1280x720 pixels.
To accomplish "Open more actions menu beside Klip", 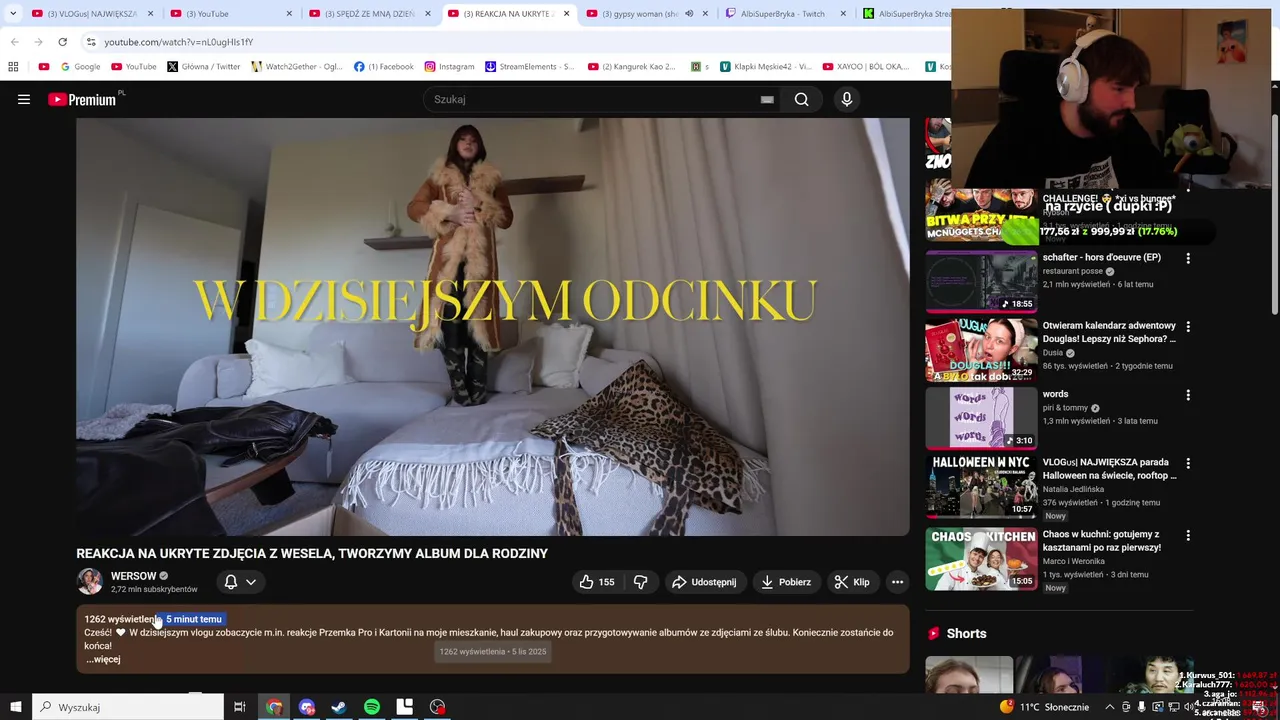I will pos(897,582).
